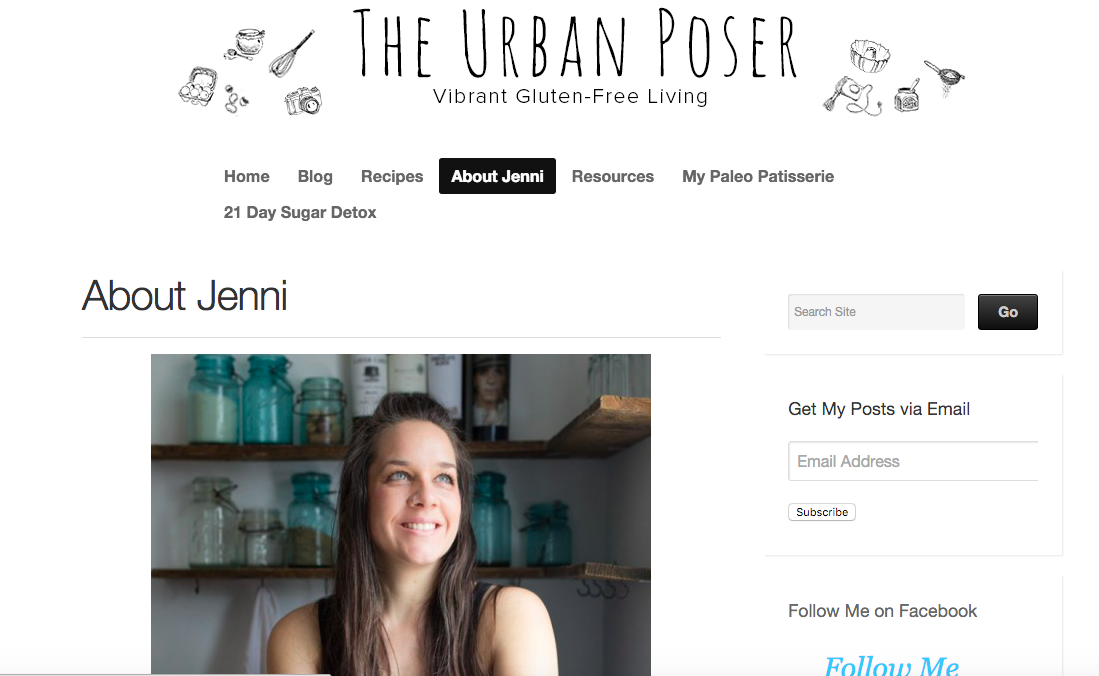Focus the Search Site field
Viewport: 1099px width, 676px height.
tap(876, 312)
